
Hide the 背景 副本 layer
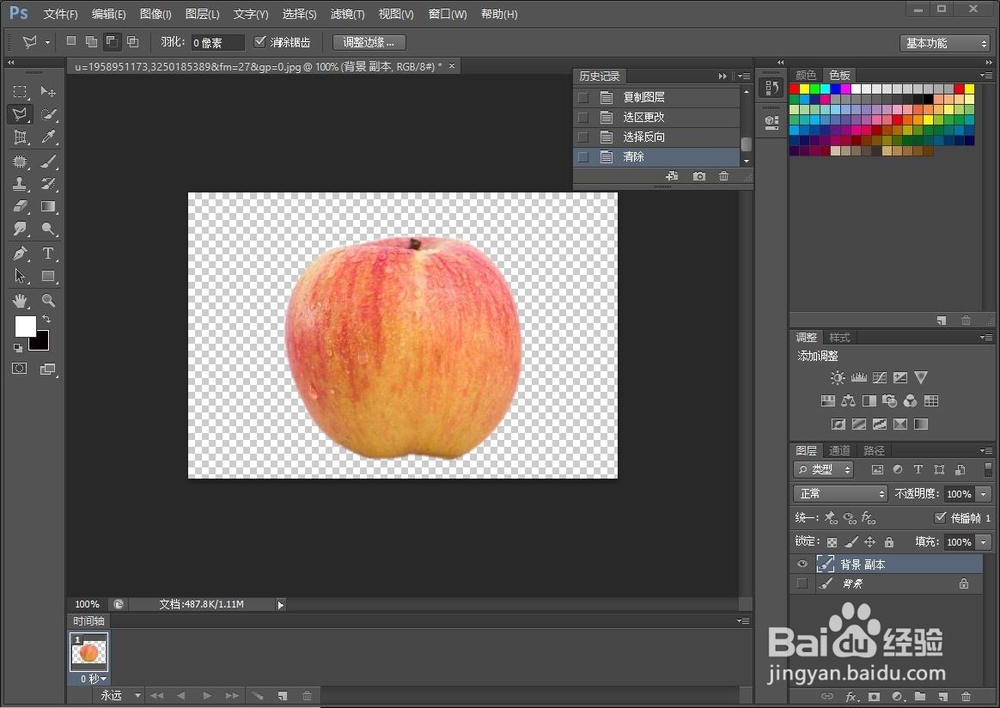[x=802, y=564]
